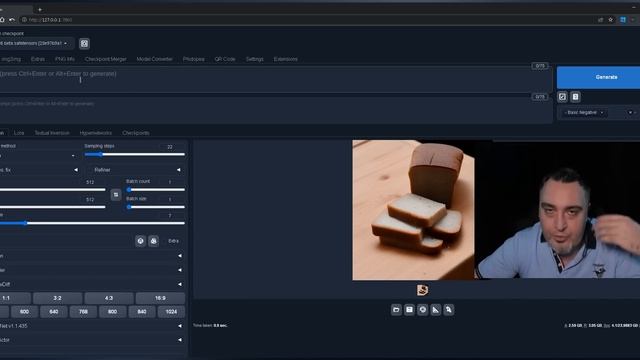
Task: Click the save image icon under the preview
Action: coord(409,310)
